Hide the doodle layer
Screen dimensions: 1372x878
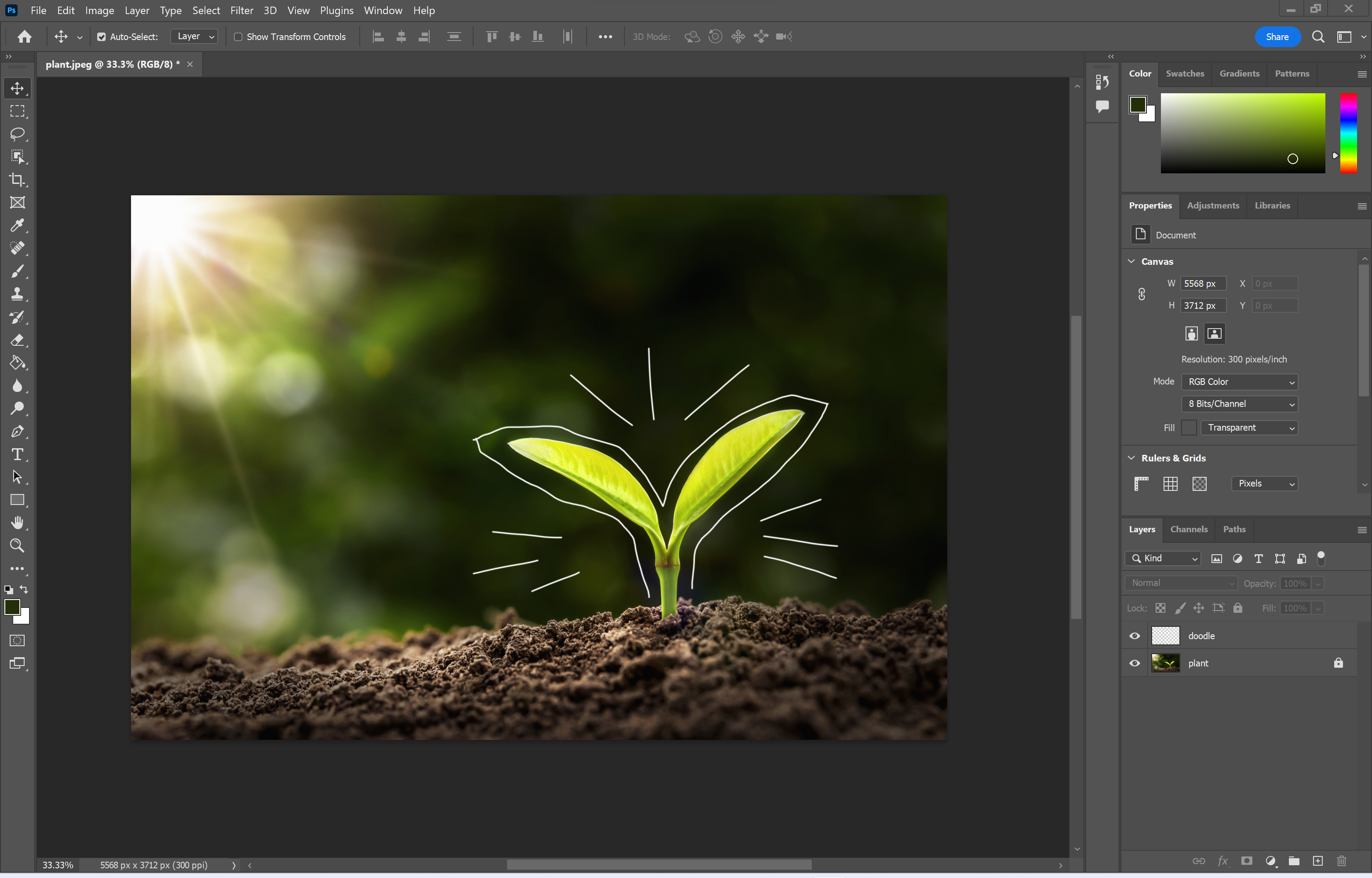[1135, 636]
